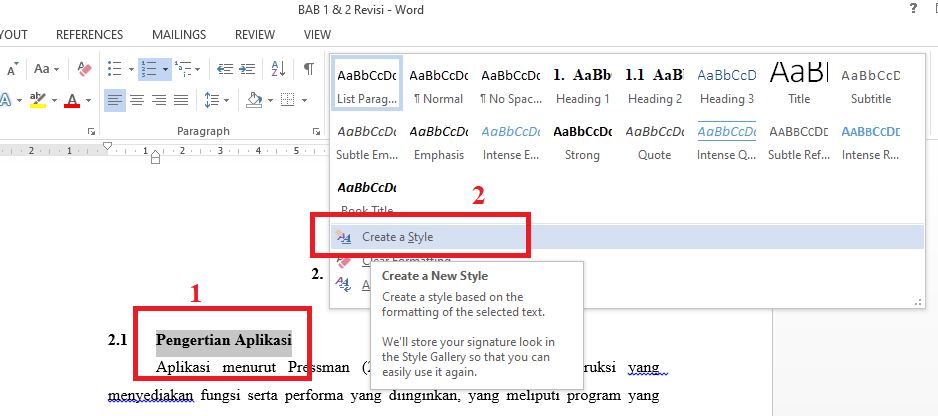Expand the multilevel list dropdown arrow
The image size is (938, 416).
tap(197, 69)
